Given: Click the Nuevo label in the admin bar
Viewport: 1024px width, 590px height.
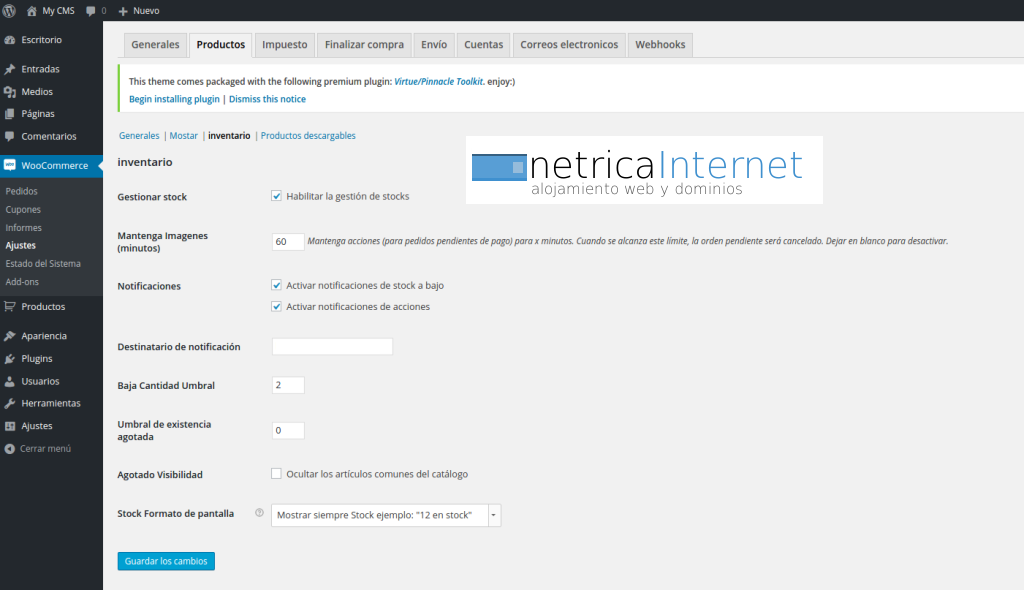Looking at the screenshot, I should click(146, 11).
